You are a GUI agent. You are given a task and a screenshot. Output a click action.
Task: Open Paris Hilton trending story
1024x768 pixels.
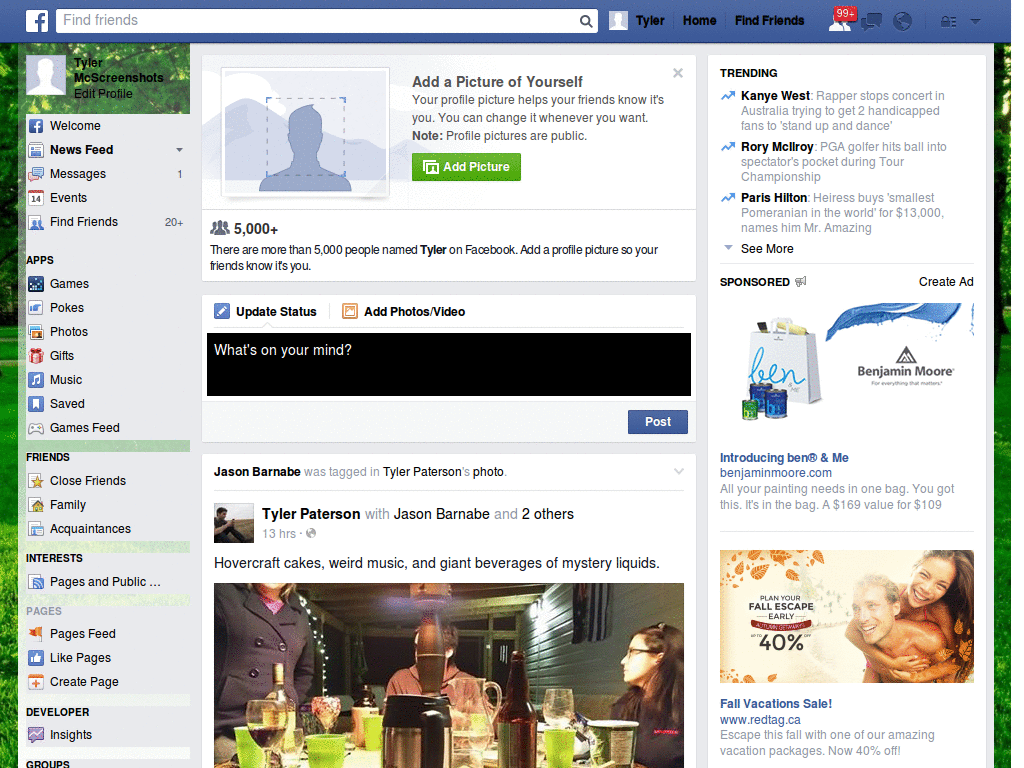(x=774, y=198)
